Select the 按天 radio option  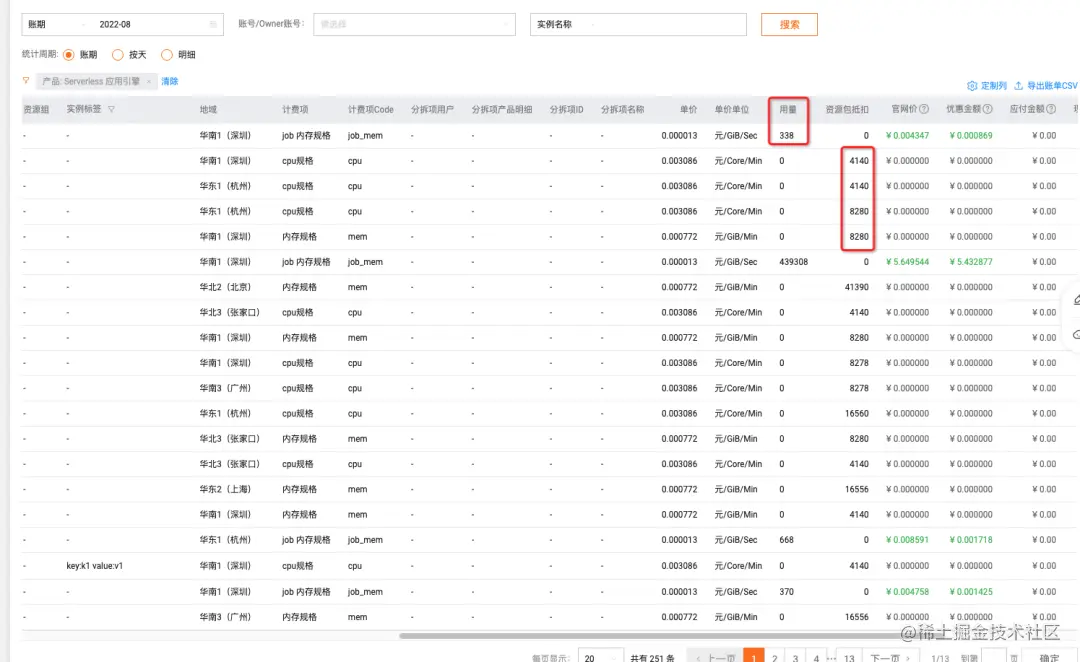click(x=118, y=54)
